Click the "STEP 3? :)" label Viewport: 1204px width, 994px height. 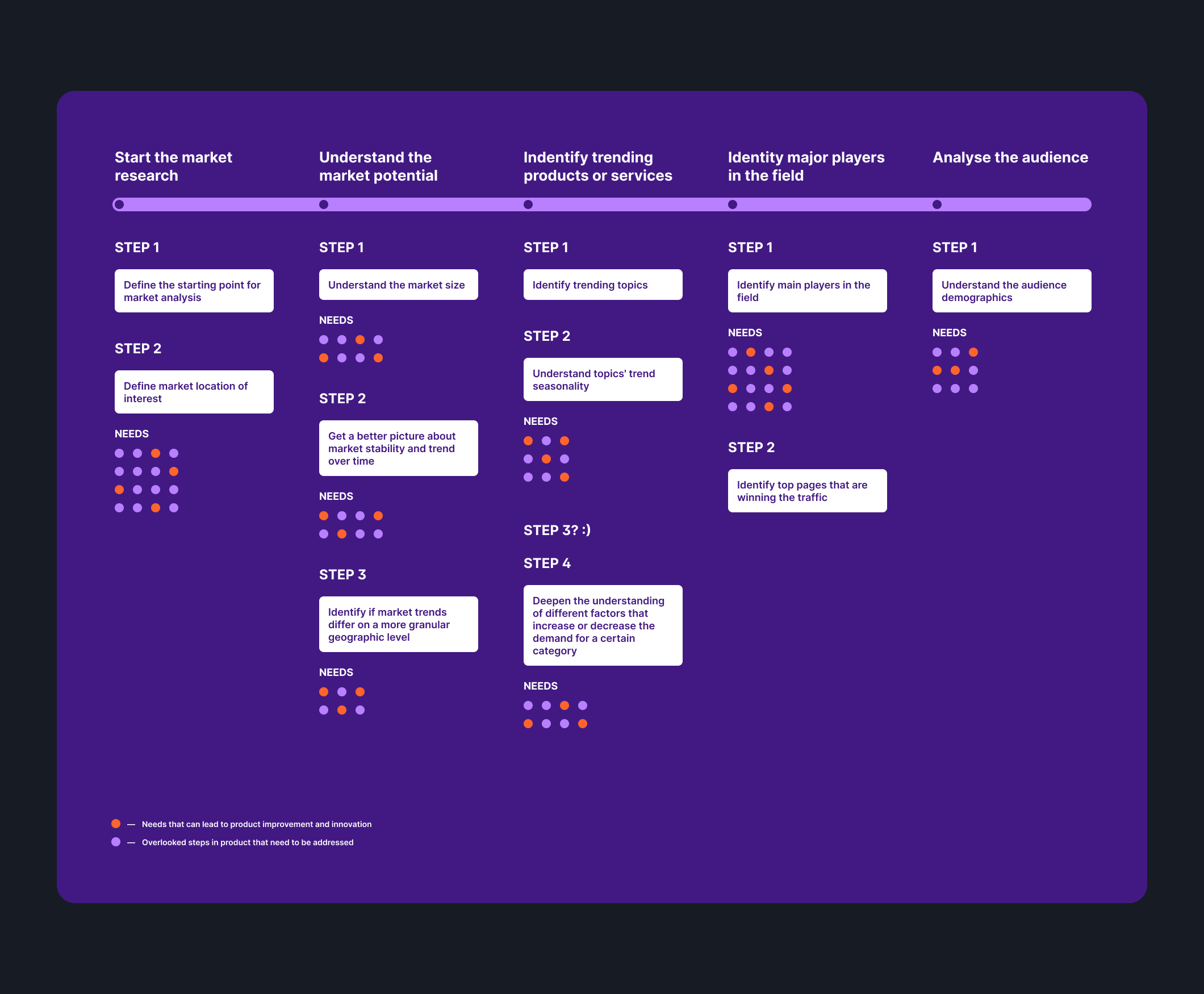pyautogui.click(x=557, y=530)
